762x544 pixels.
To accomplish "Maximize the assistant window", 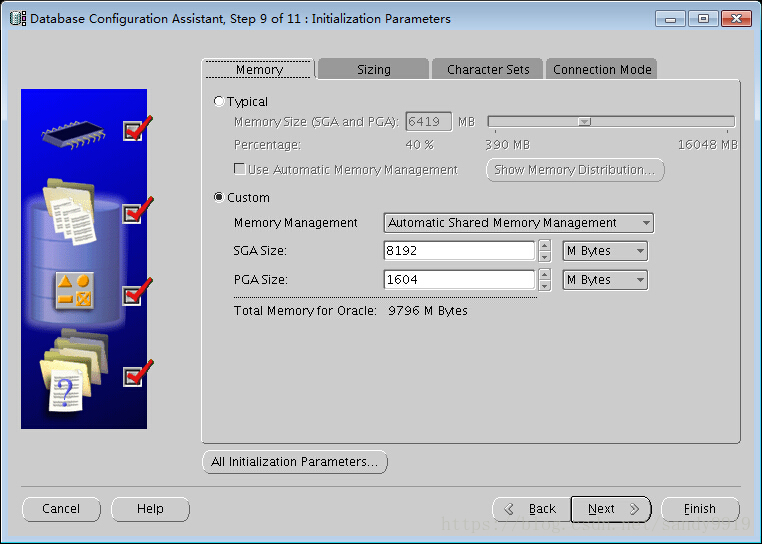I will [703, 19].
